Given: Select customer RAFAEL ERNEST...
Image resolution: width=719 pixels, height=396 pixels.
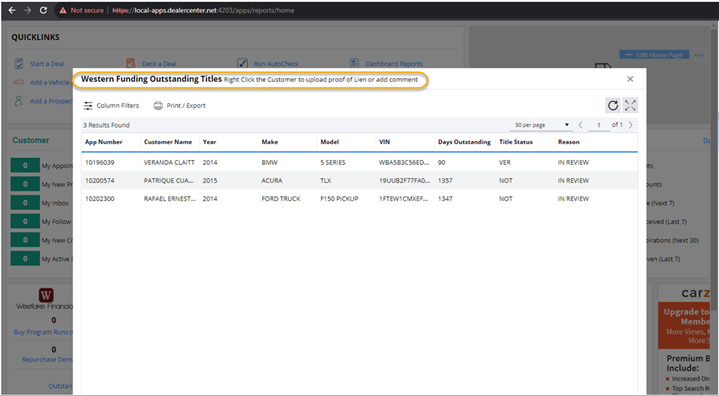Looking at the screenshot, I should point(170,198).
